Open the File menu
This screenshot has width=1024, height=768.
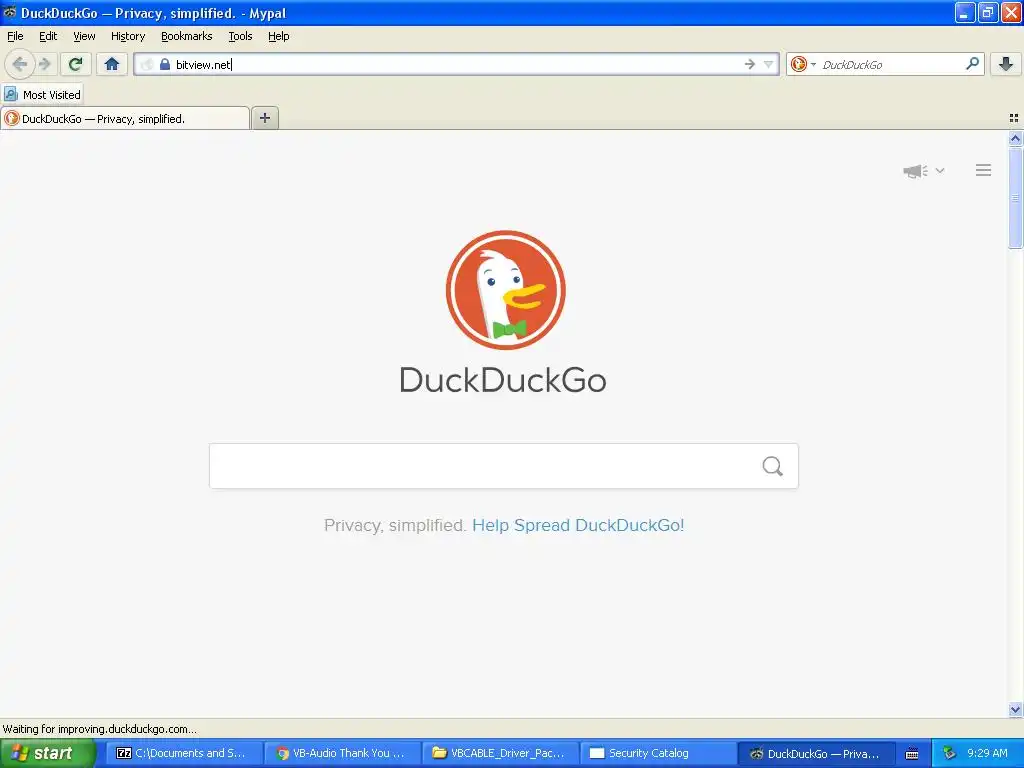click(15, 36)
